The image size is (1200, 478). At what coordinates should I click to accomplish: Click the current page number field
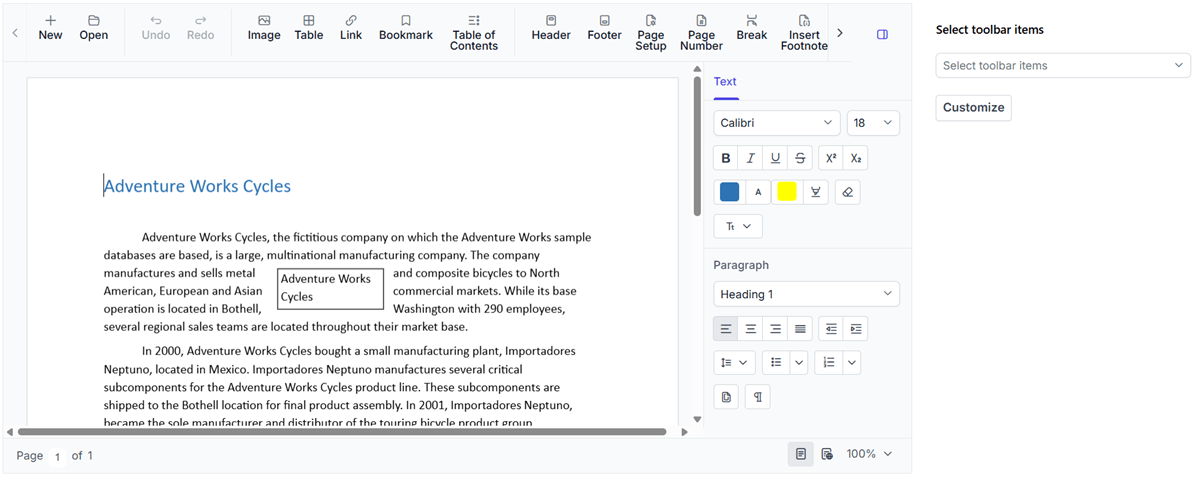(57, 456)
